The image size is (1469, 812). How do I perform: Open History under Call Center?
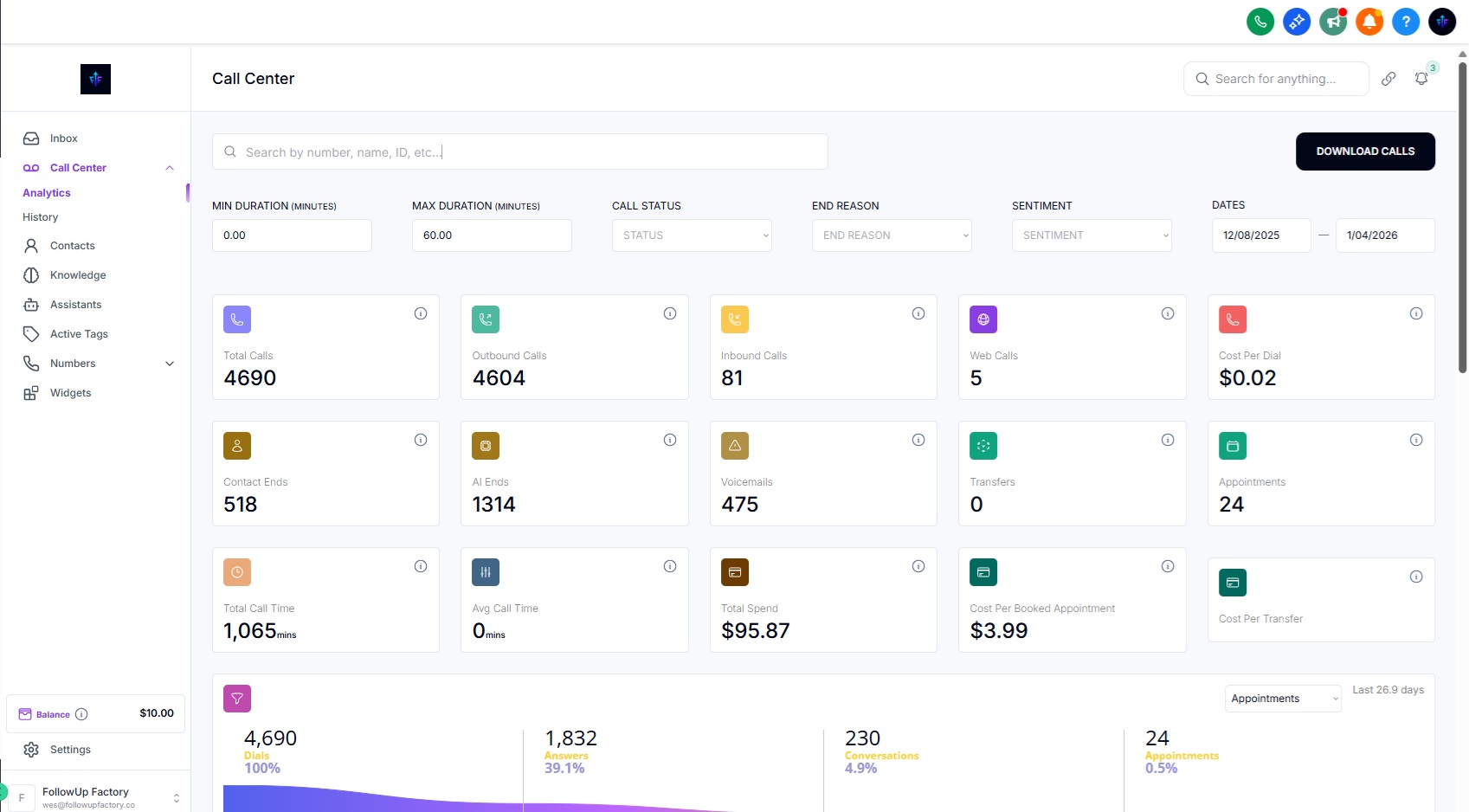point(41,217)
